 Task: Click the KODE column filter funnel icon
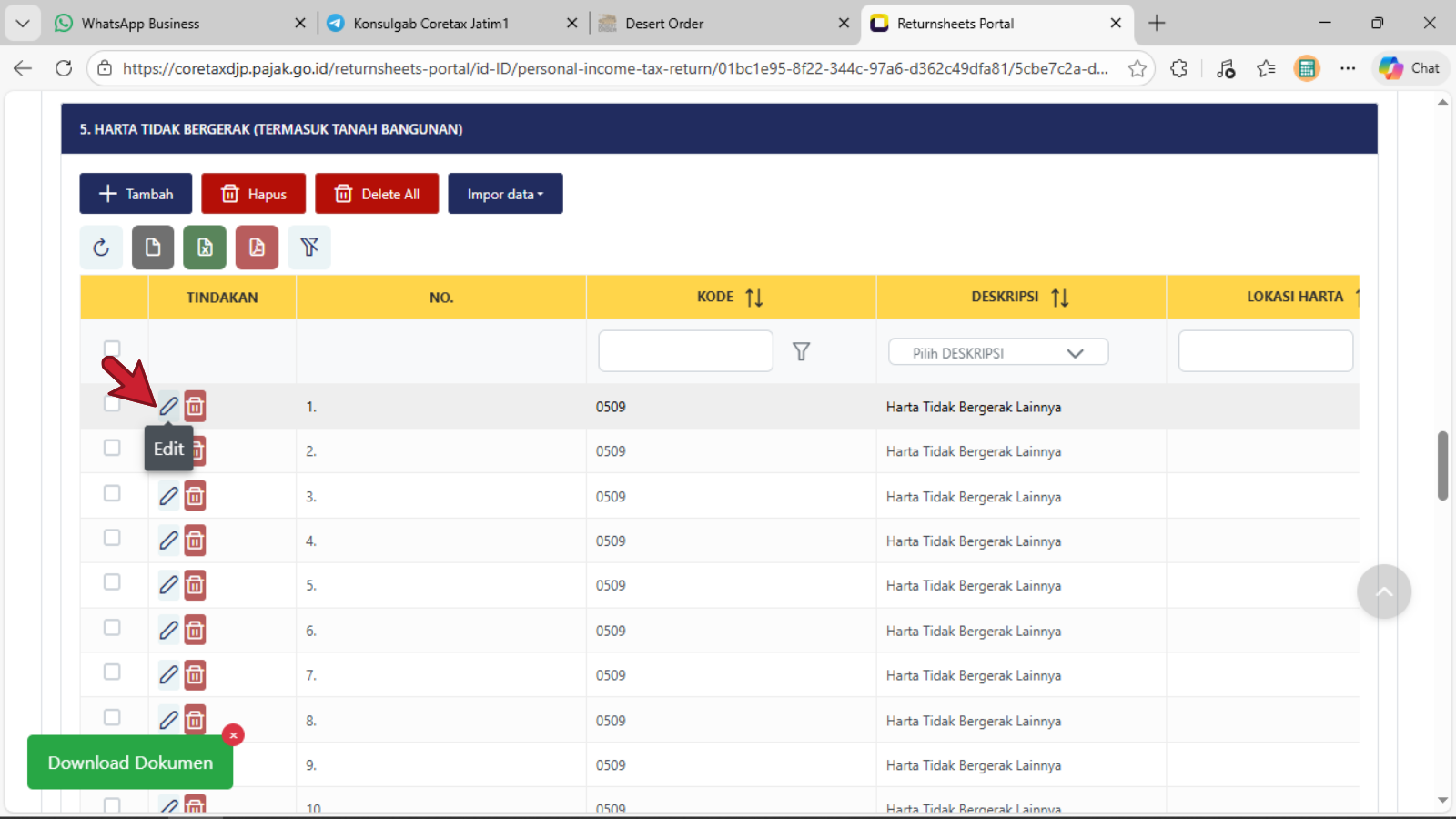tap(801, 352)
